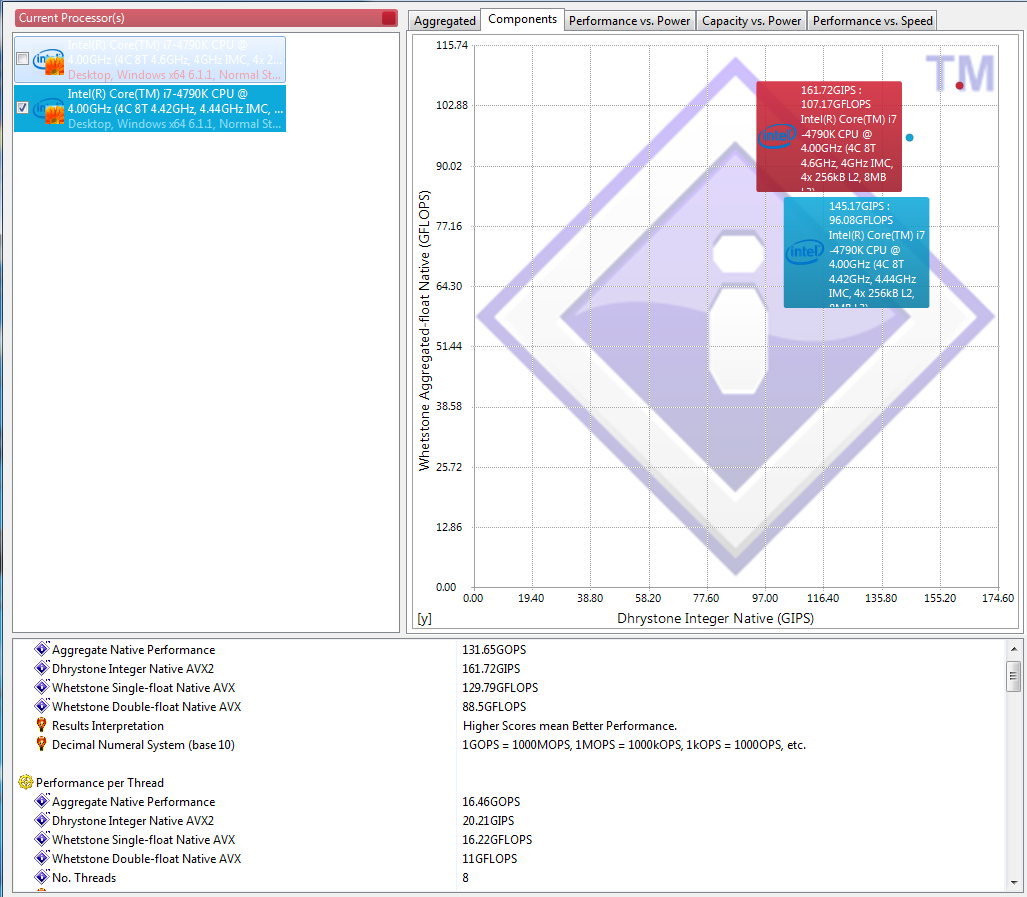
Task: Click the diamond icon beside Dhrystone Integer Native AVX2 161.72GIPS
Action: click(42, 668)
